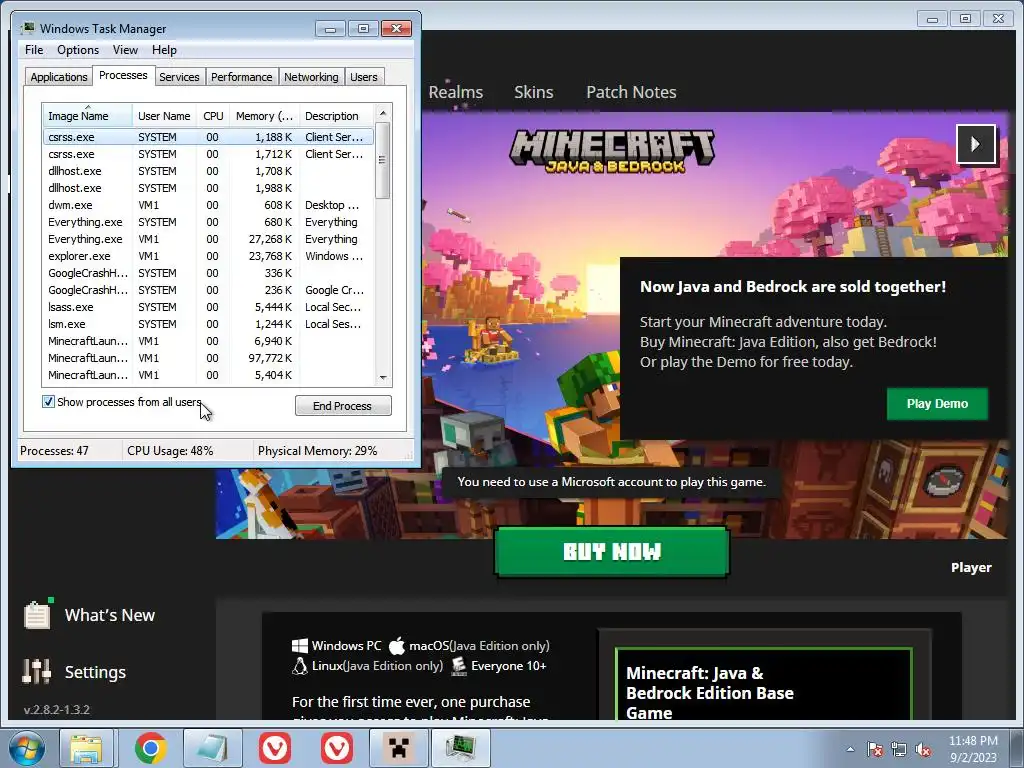
Task: Click the Everyone 10+ ESRB rating icon
Action: coord(459,665)
